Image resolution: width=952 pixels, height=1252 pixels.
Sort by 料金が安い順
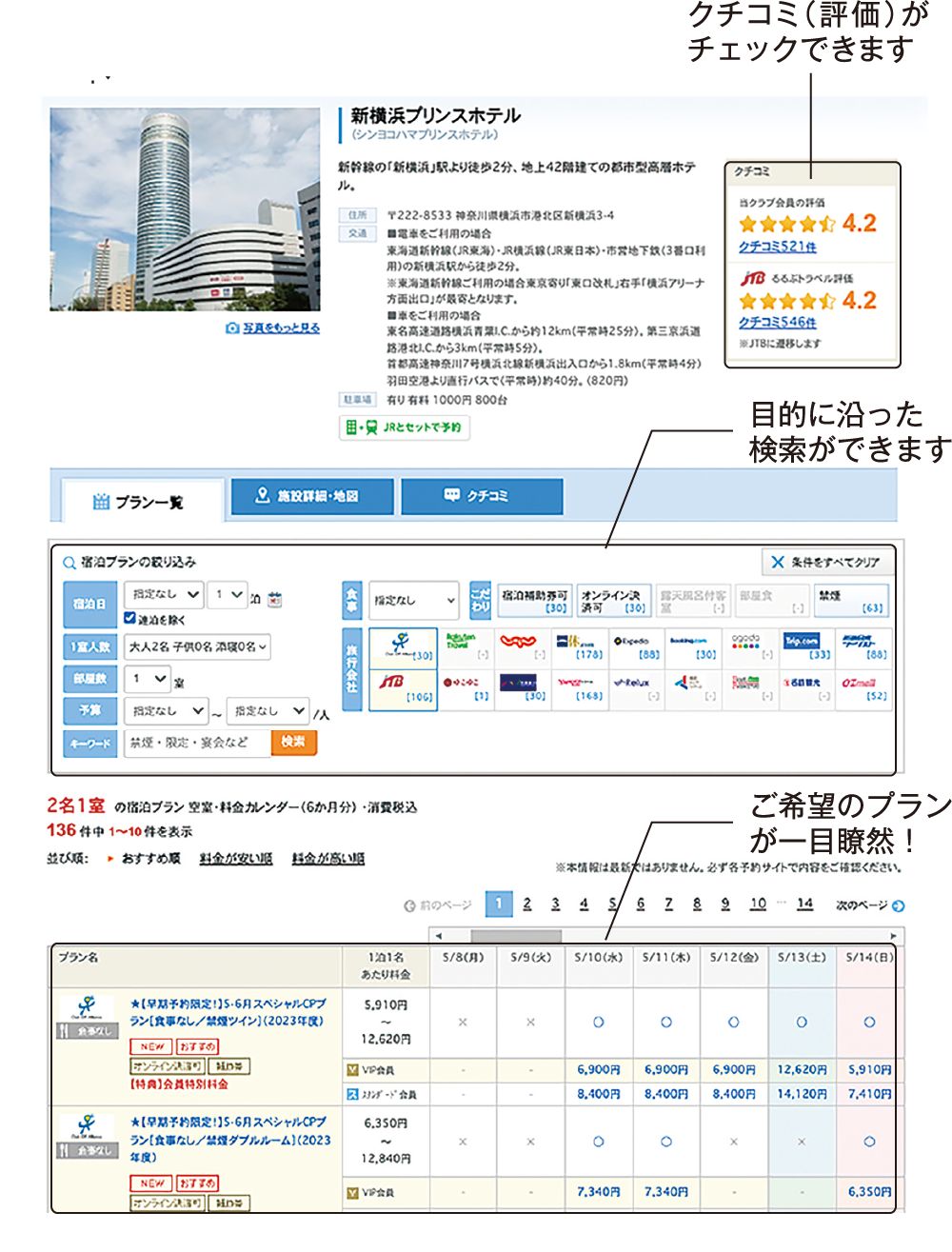[x=236, y=859]
